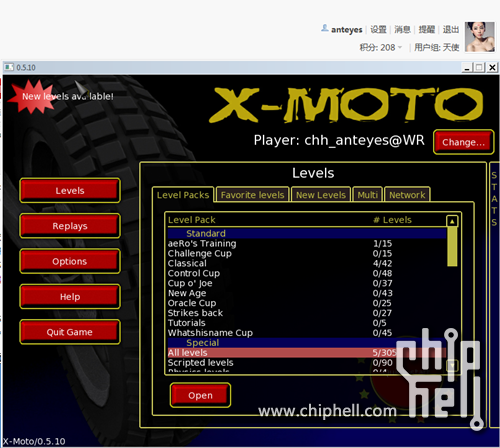Open the Replays menu button

[70, 226]
